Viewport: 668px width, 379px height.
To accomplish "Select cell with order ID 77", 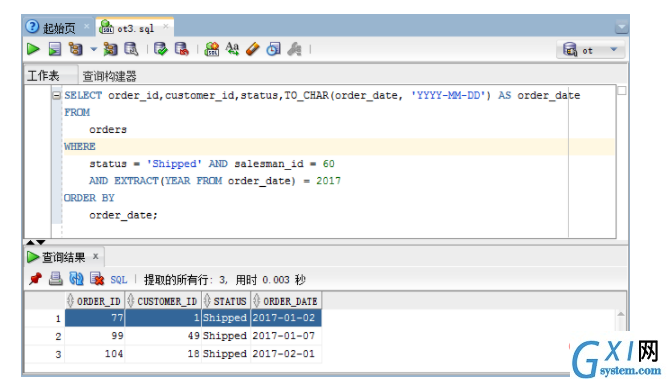I will tap(95, 318).
